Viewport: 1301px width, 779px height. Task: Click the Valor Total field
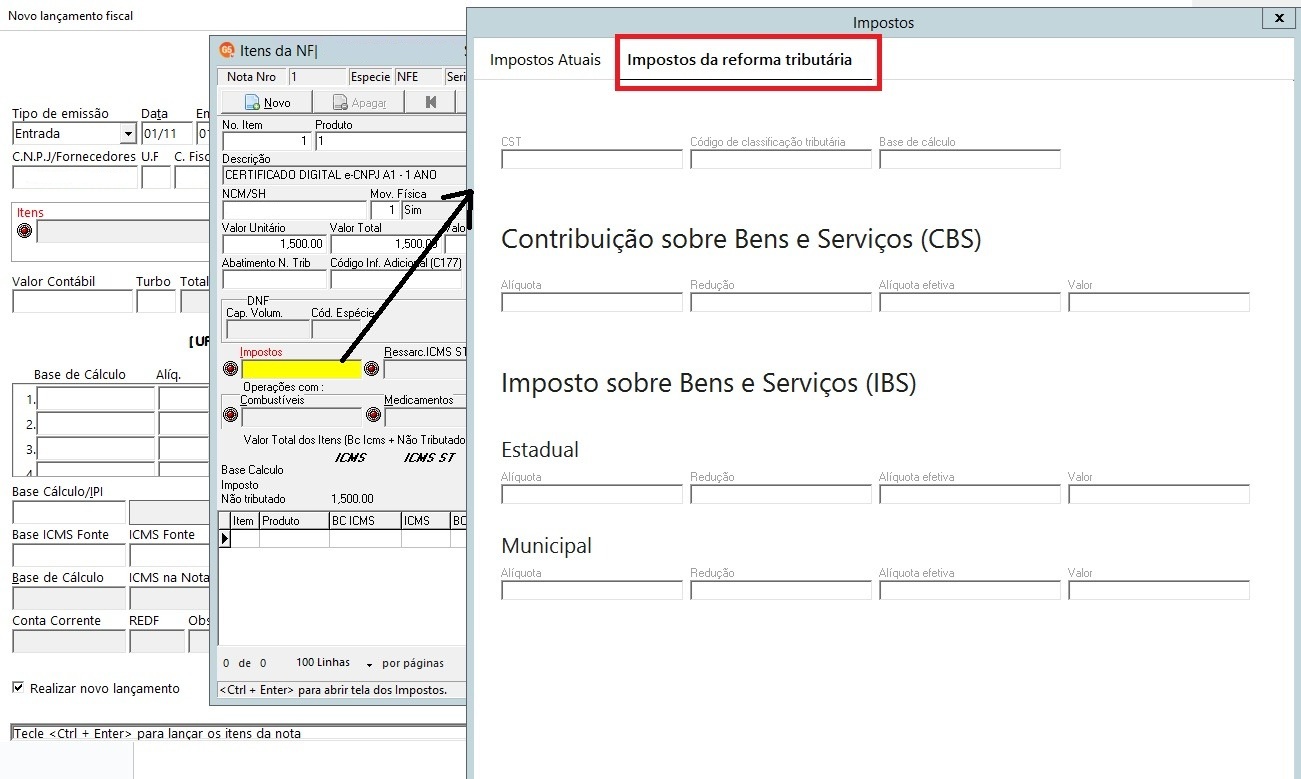pyautogui.click(x=386, y=244)
